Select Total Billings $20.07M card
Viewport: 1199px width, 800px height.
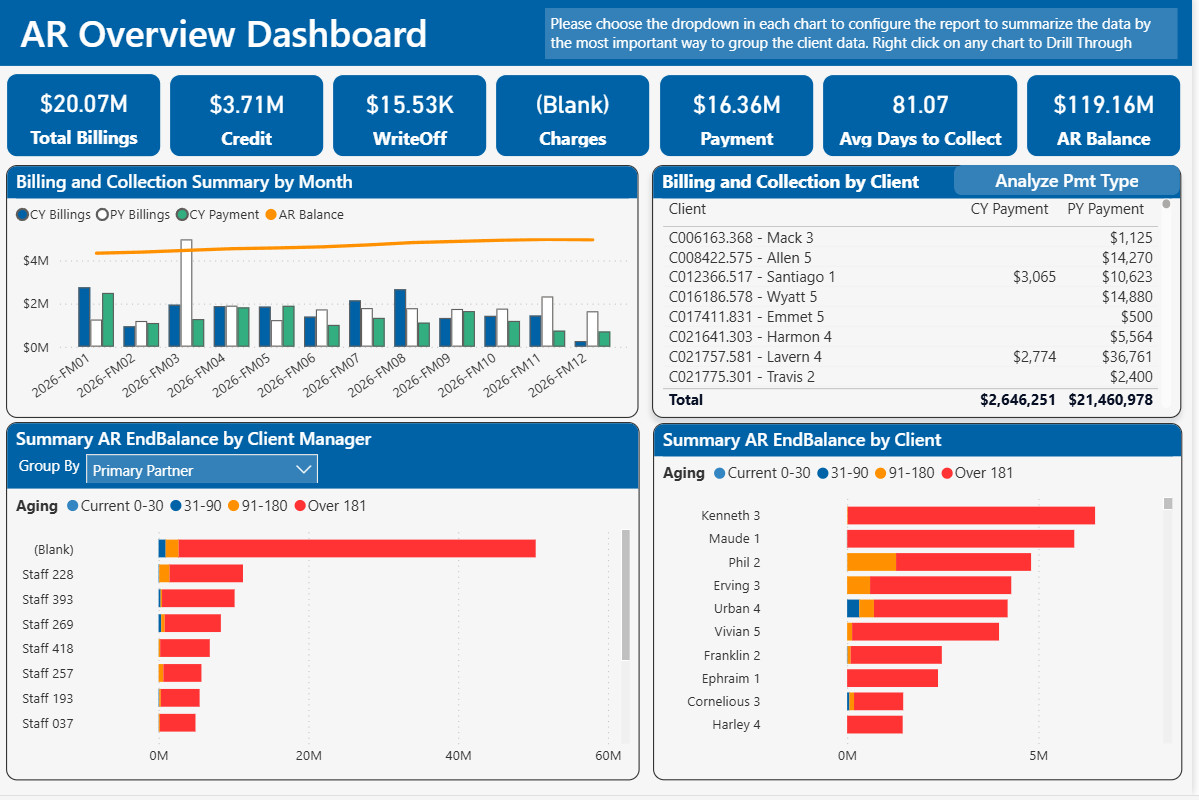(x=84, y=115)
